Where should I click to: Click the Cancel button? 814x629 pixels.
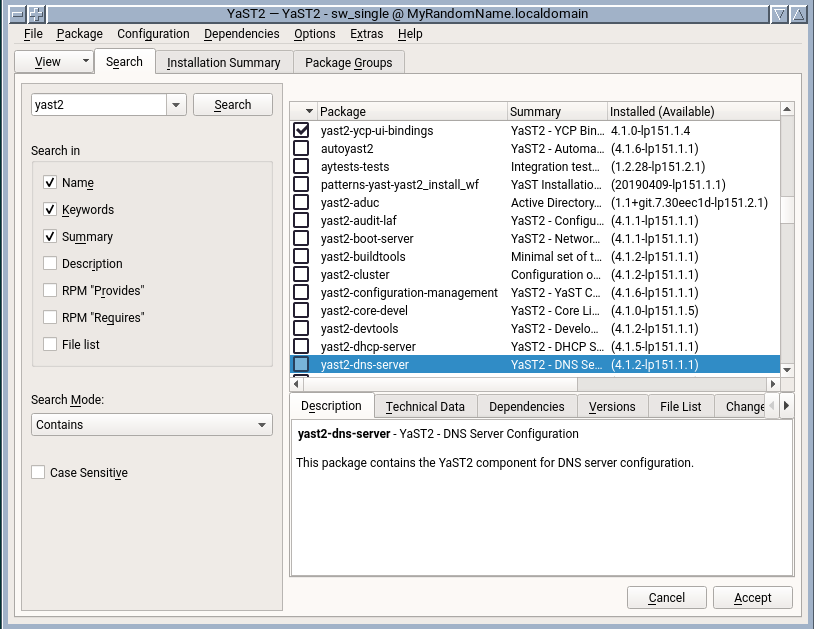click(x=667, y=597)
